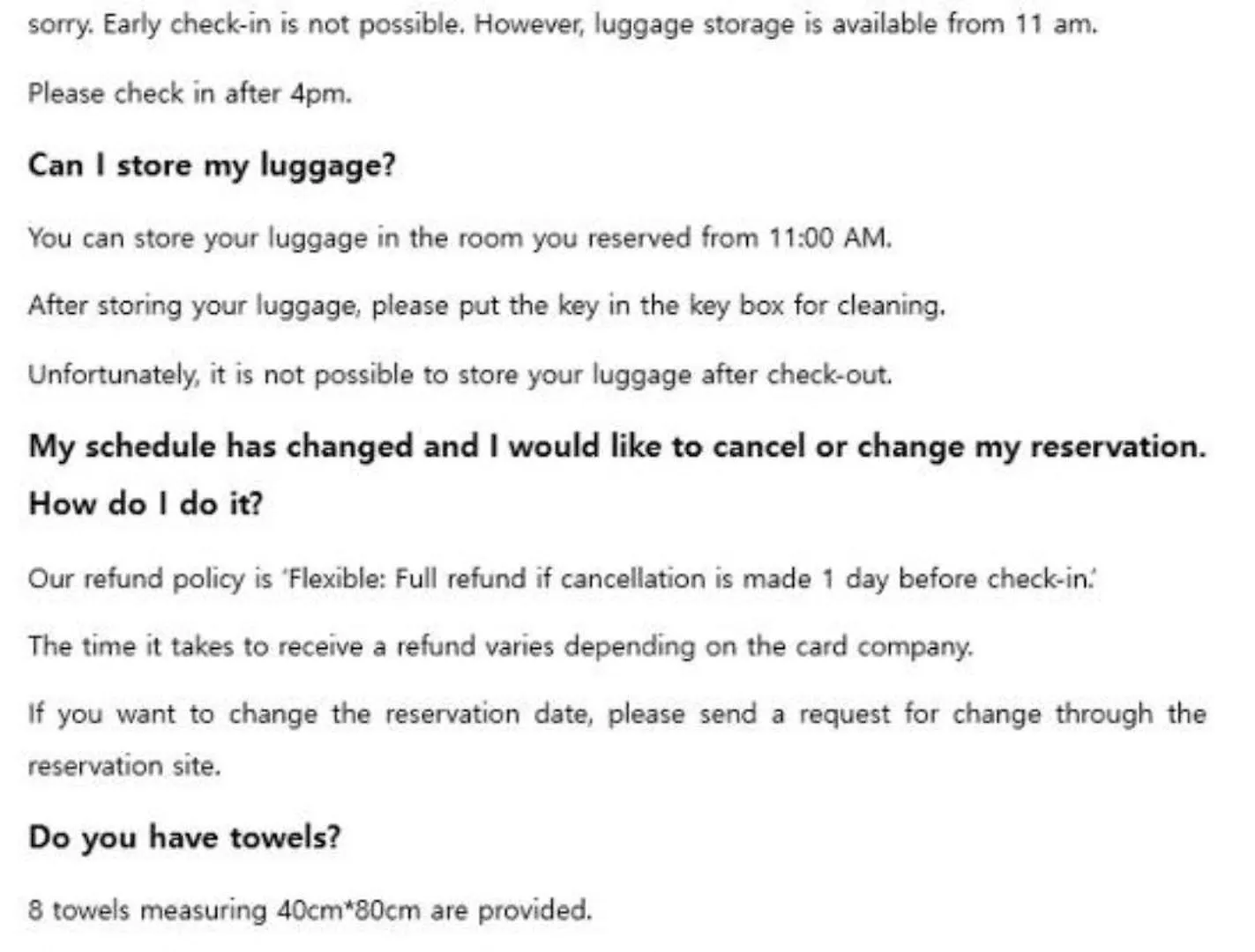
Task: Click the 'Please check in after 4pm.' text
Action: (x=190, y=93)
